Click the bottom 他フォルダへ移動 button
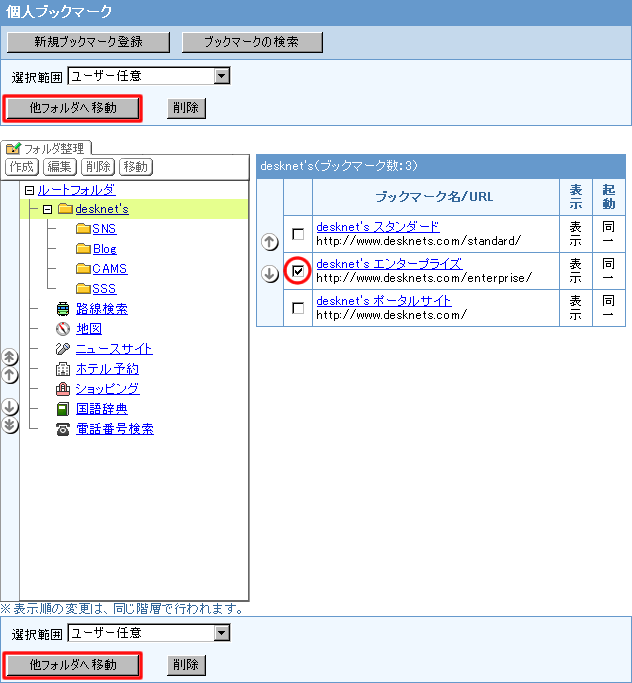Screen dimensions: 632x683 (x=73, y=665)
